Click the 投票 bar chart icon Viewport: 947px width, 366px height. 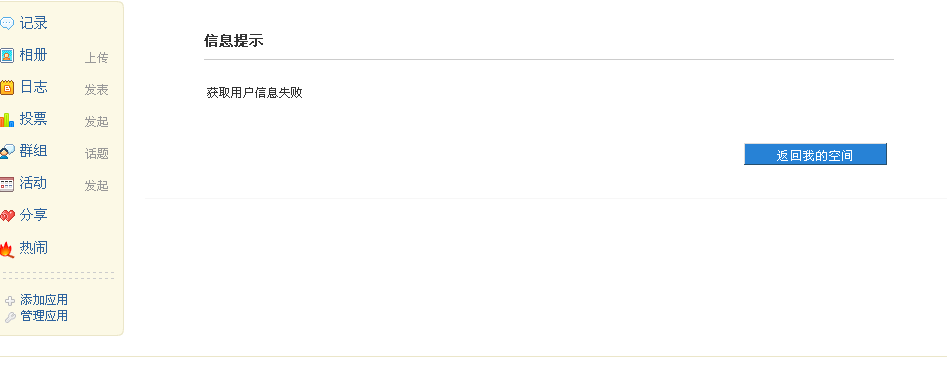[x=7, y=120]
